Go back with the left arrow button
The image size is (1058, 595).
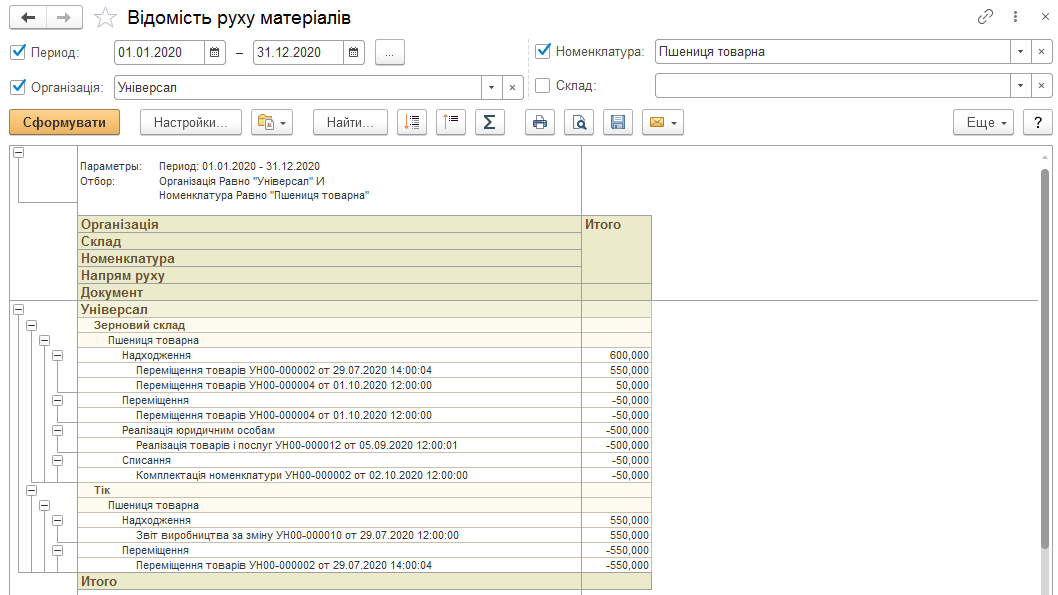coord(28,18)
